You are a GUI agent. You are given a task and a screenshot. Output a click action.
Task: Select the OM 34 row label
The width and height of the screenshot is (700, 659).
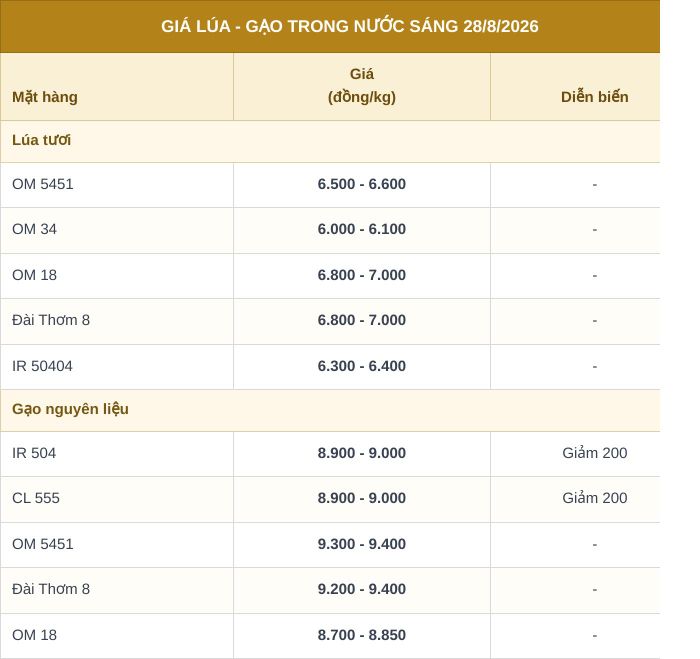[x=34, y=229]
